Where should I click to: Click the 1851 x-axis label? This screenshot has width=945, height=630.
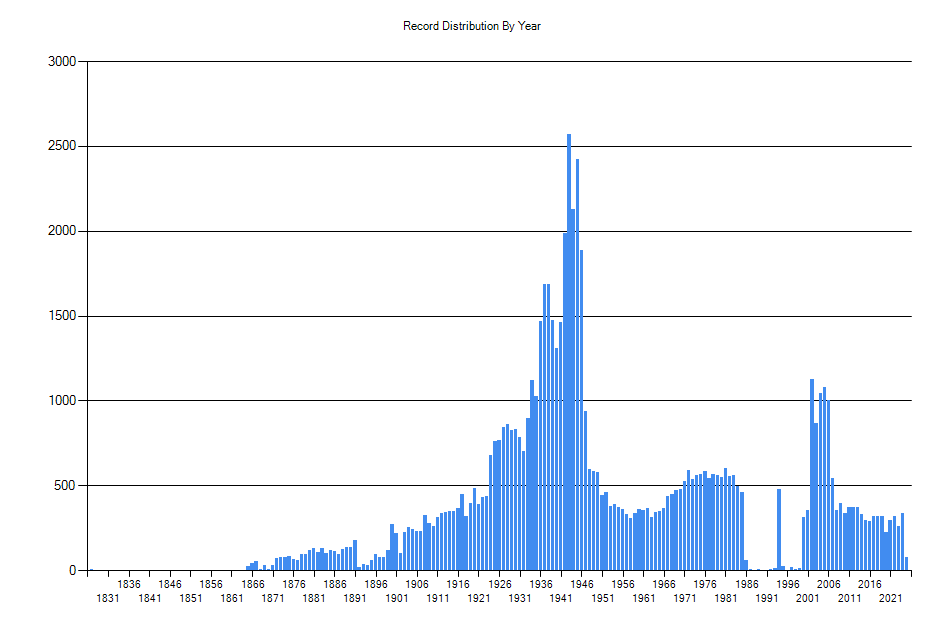point(190,598)
